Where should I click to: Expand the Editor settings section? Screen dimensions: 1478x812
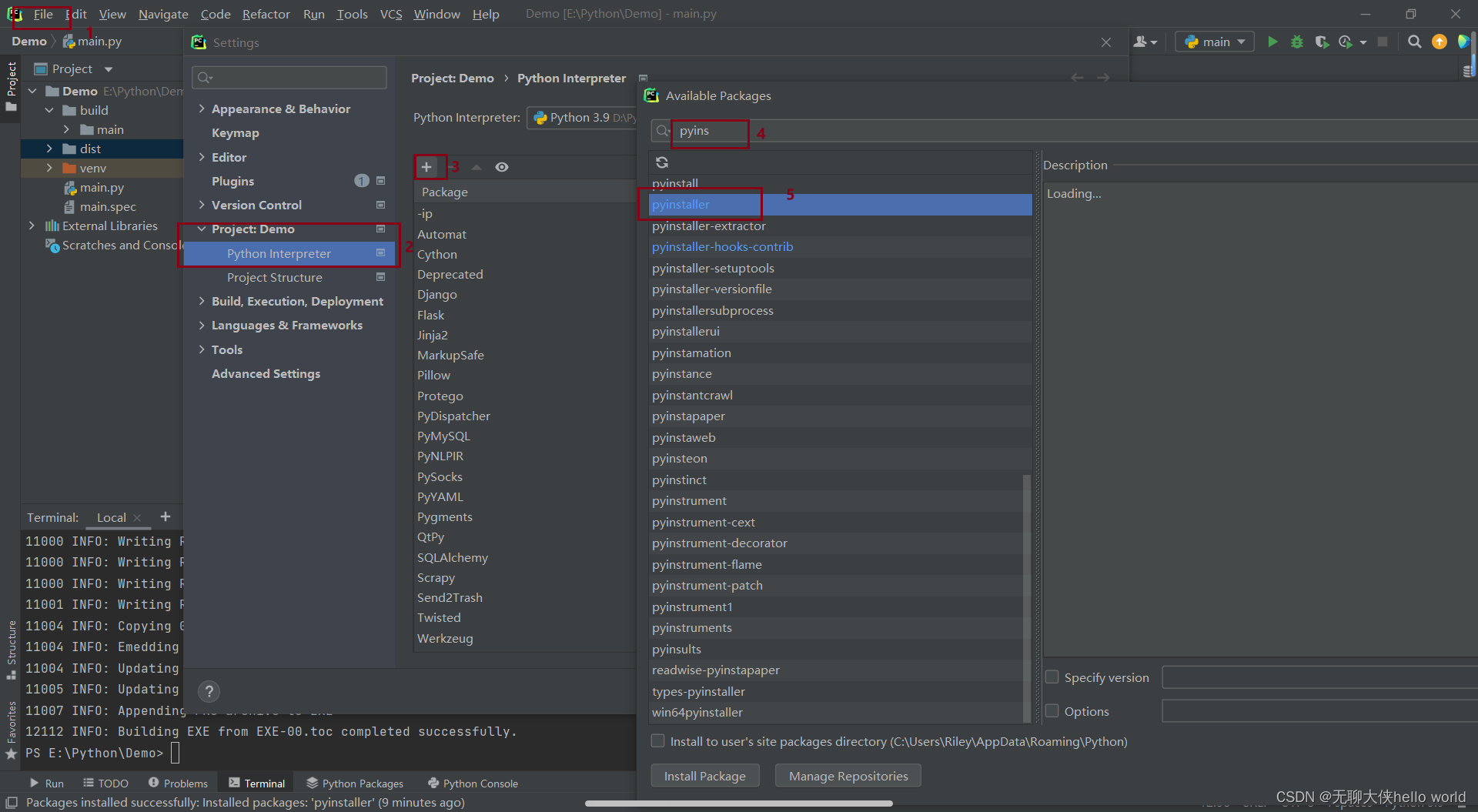[x=202, y=157]
